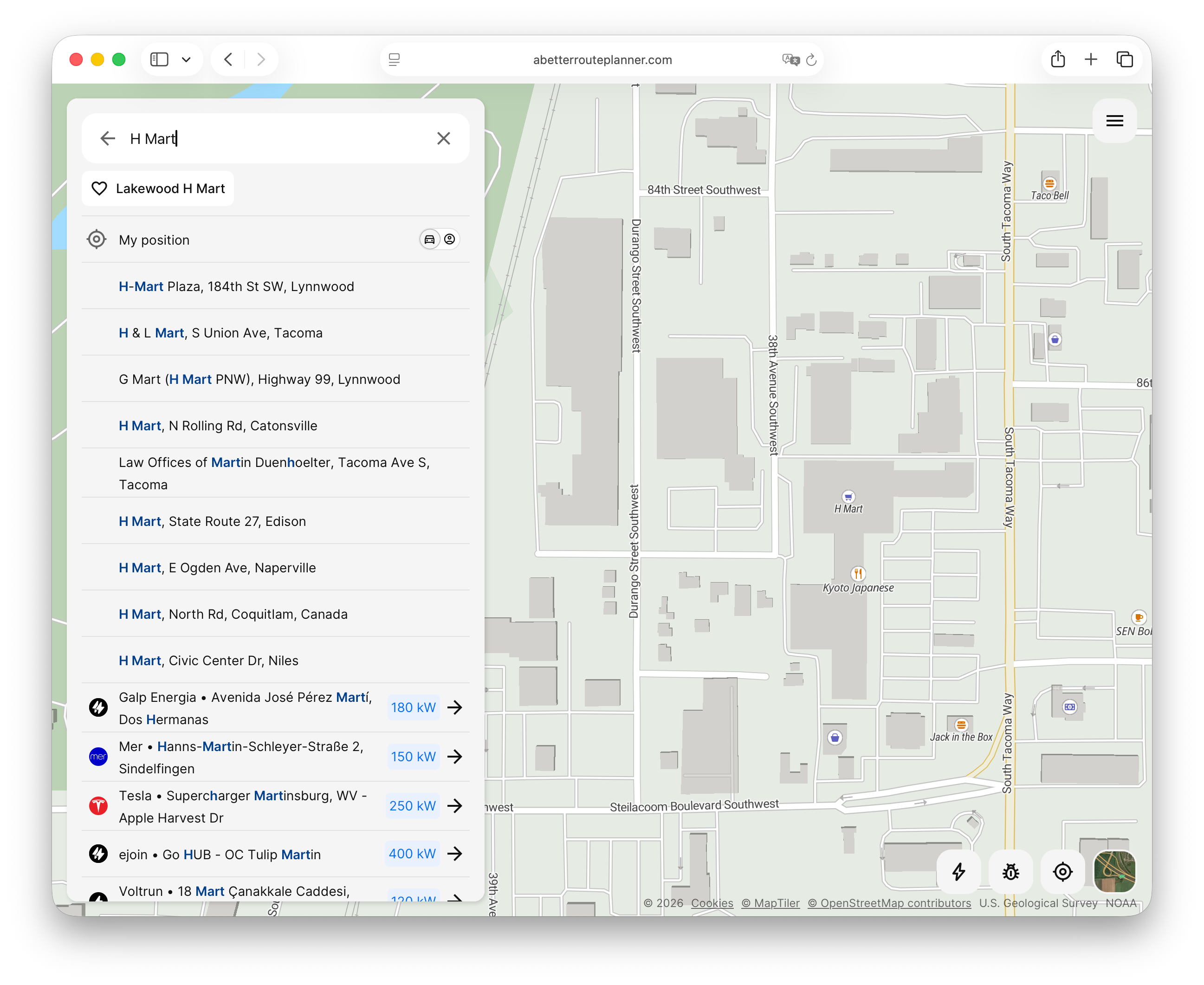
Task: Click the heart icon beside Lakewood H Mart
Action: (99, 188)
